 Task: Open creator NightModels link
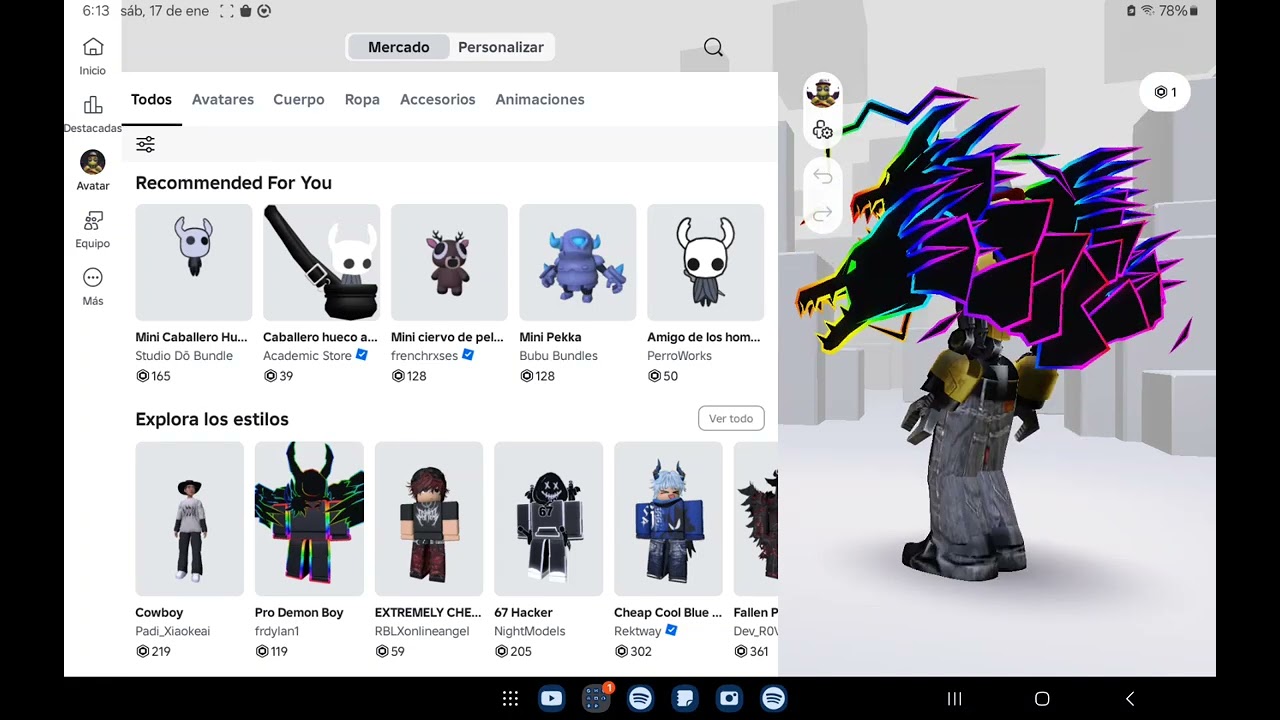(x=530, y=631)
